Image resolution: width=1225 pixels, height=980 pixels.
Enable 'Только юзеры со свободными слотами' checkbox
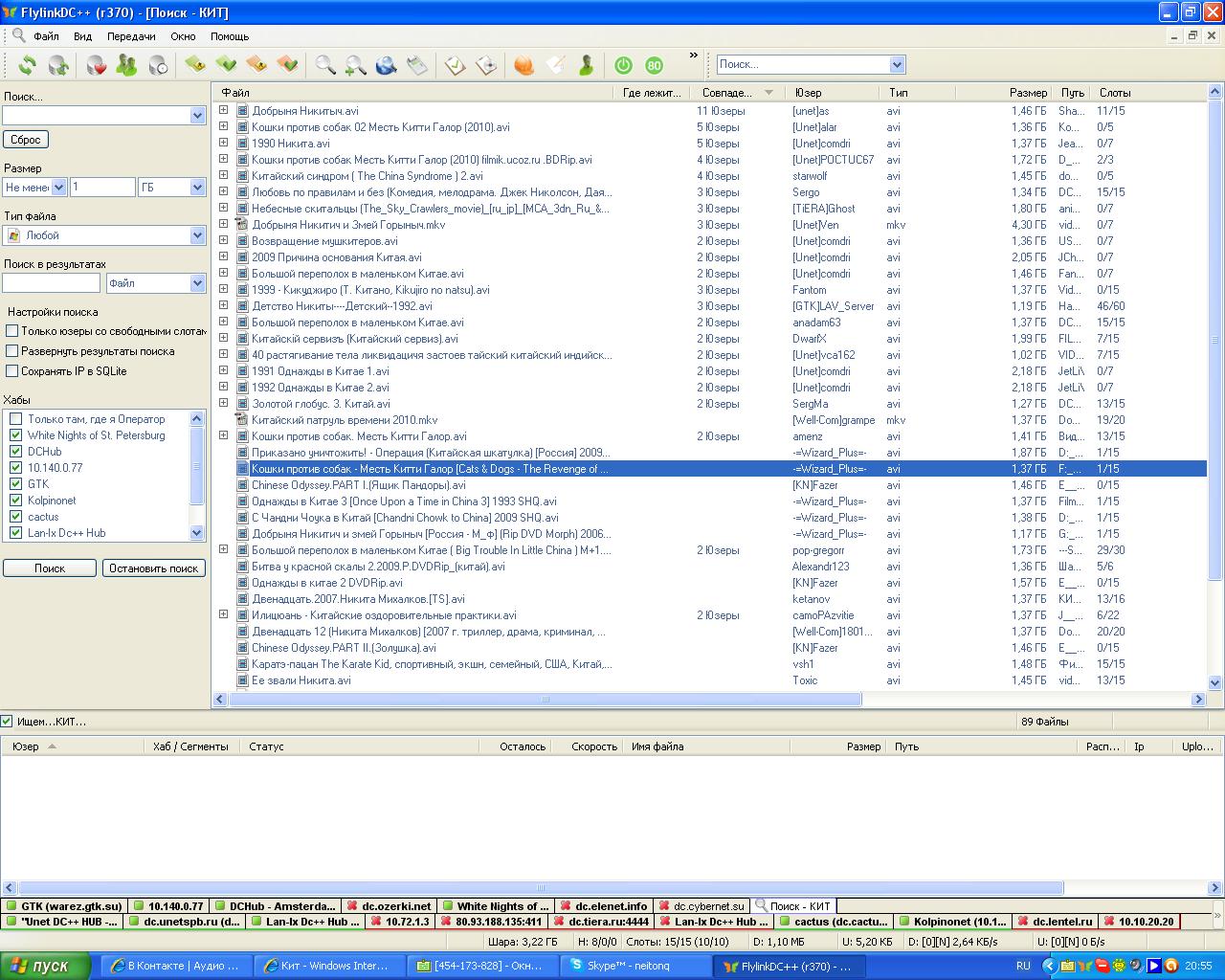[x=12, y=331]
